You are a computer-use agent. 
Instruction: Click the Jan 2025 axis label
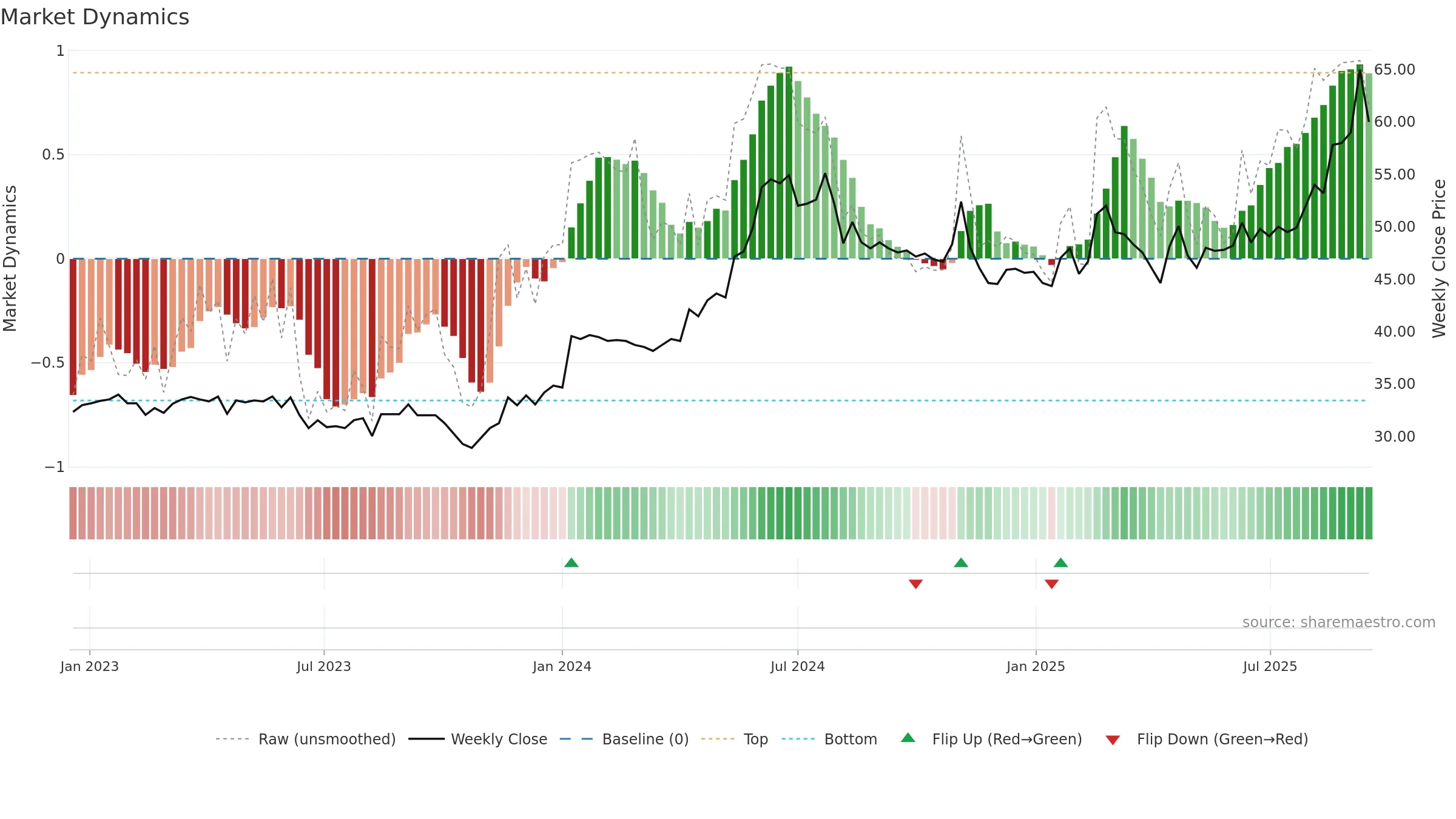coord(1036,666)
